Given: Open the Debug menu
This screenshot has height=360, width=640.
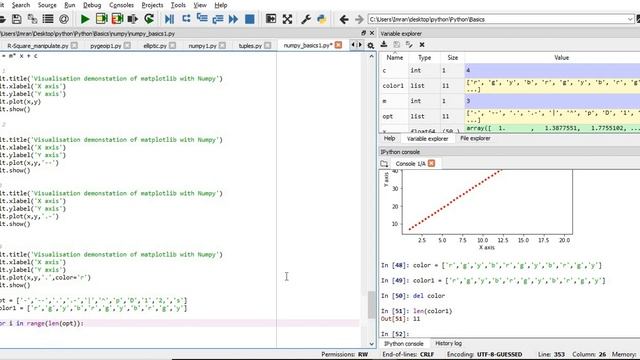Looking at the screenshot, I should [x=92, y=5].
